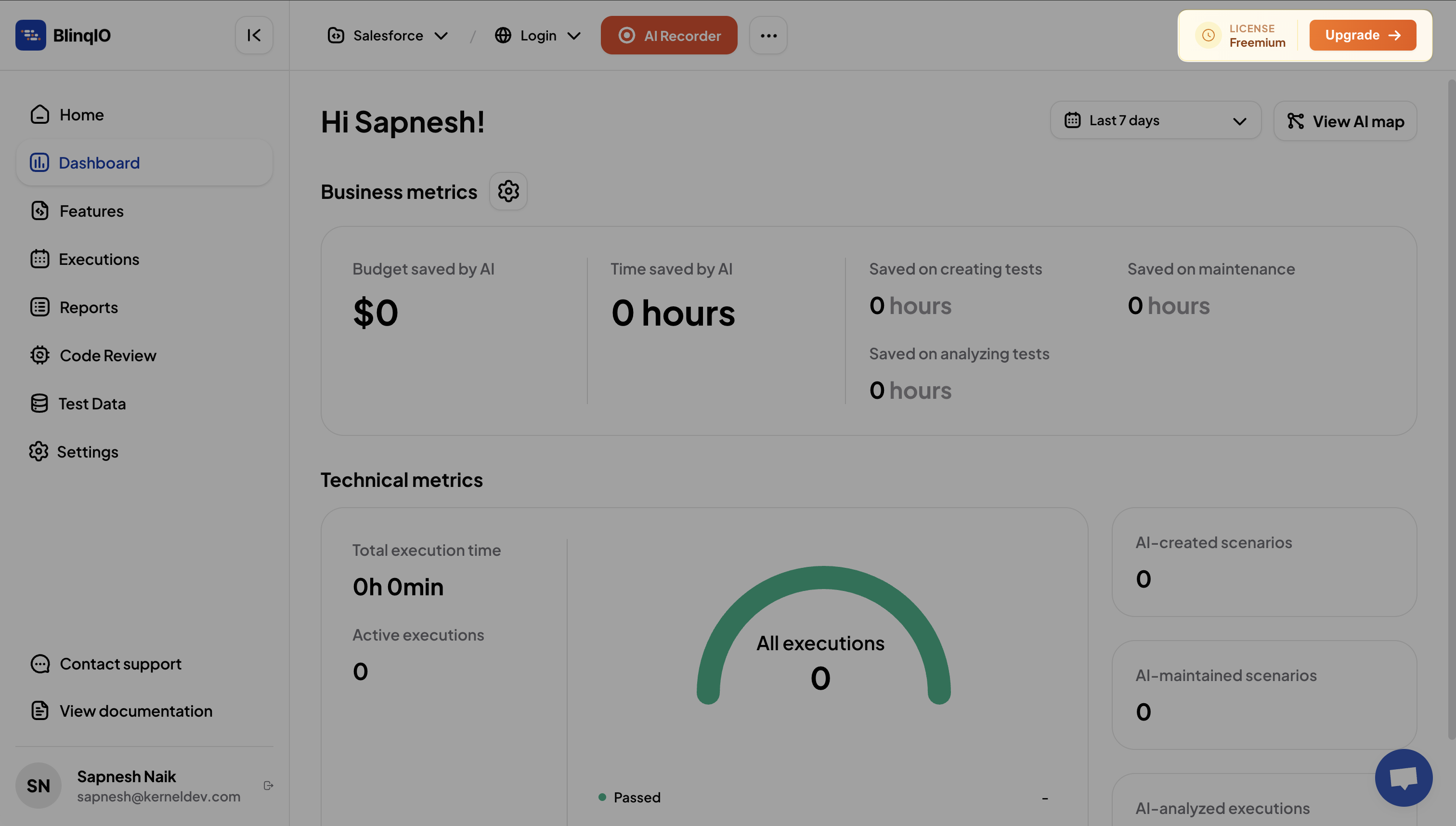Expand the Salesforce project dropdown
The height and width of the screenshot is (826, 1456).
tap(389, 35)
